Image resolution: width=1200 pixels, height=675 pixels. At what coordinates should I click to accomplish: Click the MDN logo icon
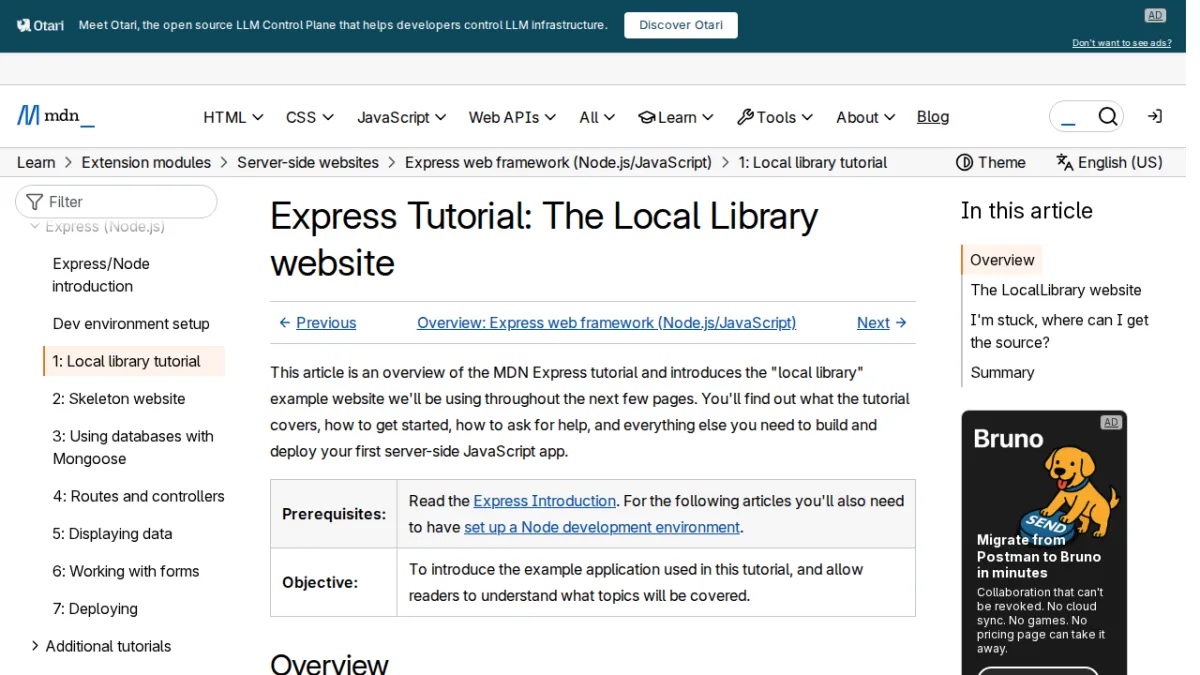pos(28,116)
